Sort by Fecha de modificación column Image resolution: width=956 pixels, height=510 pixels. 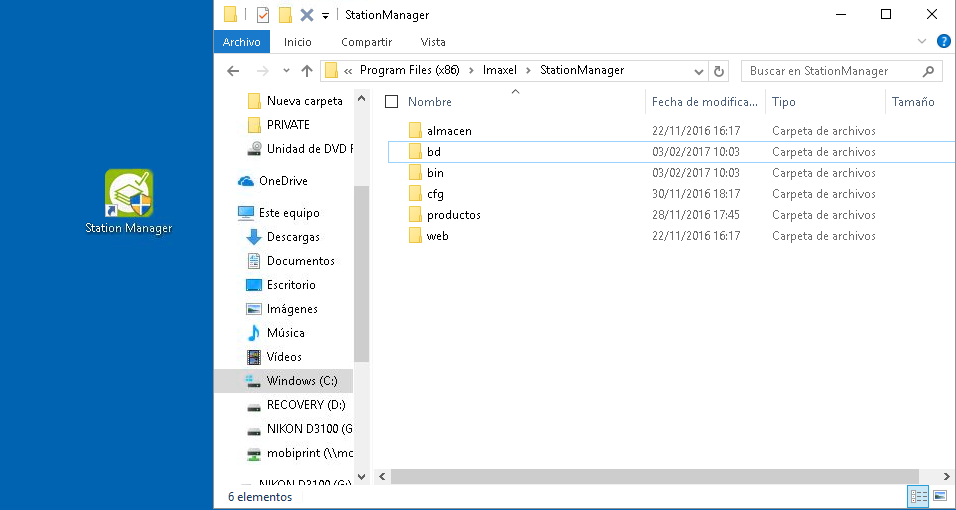point(704,102)
